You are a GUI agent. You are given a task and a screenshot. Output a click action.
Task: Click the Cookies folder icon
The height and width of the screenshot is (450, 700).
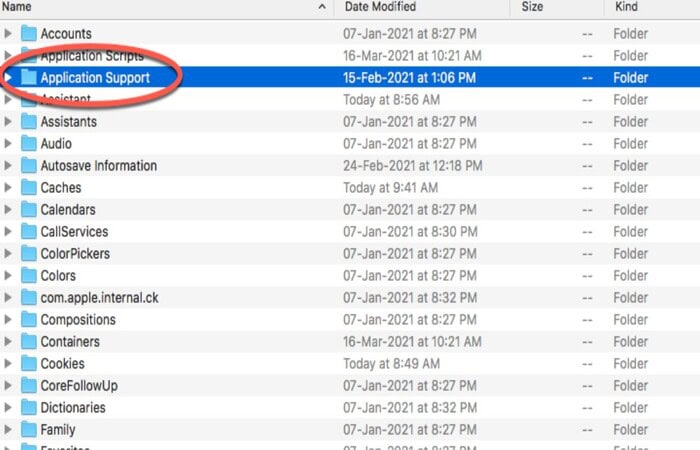[28, 363]
